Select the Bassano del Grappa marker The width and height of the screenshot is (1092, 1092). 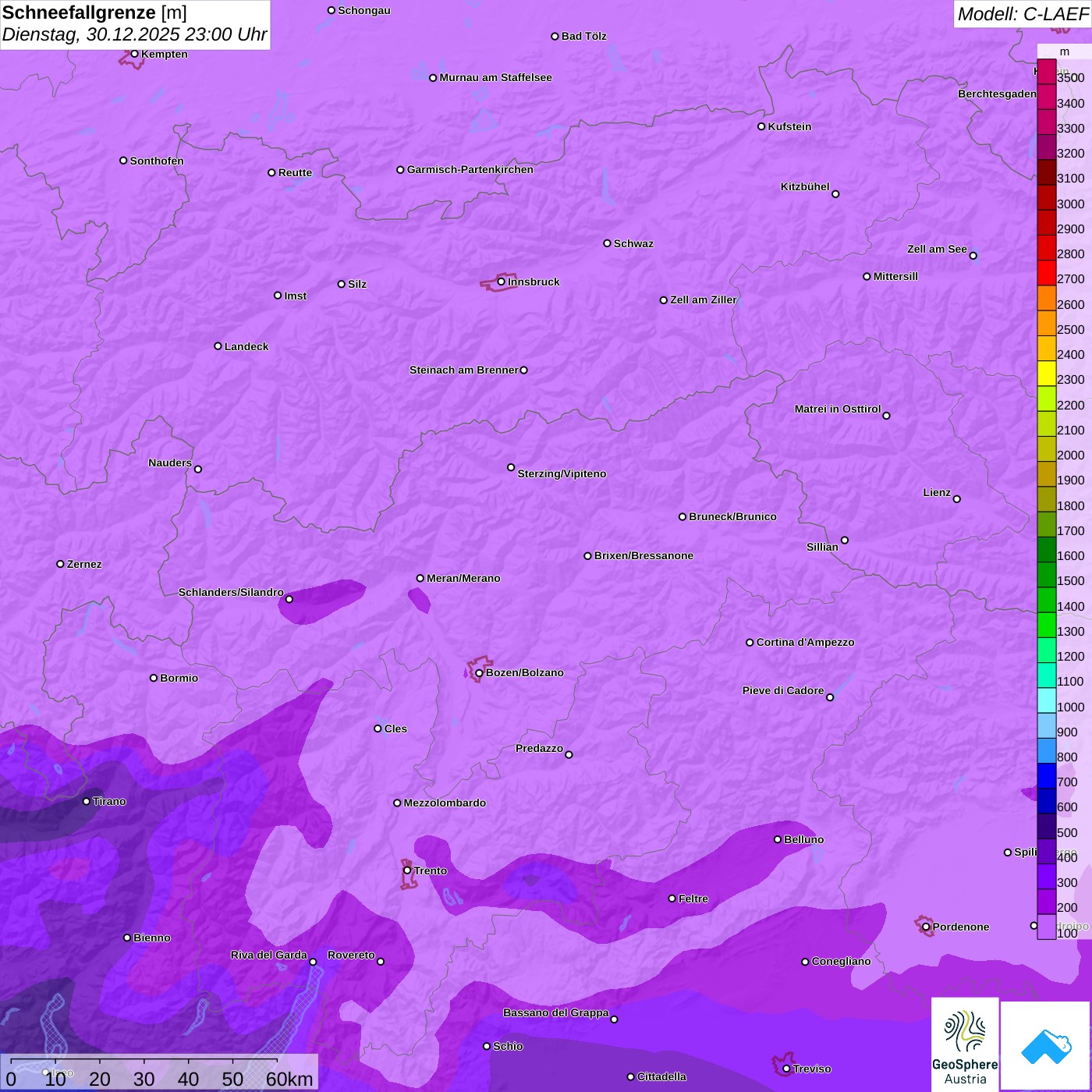point(615,1019)
